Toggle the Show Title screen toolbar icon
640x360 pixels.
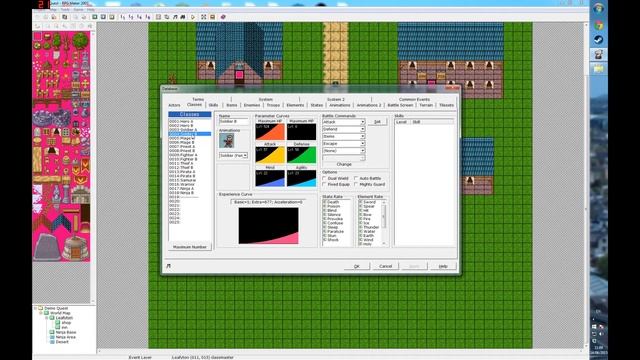(212, 17)
